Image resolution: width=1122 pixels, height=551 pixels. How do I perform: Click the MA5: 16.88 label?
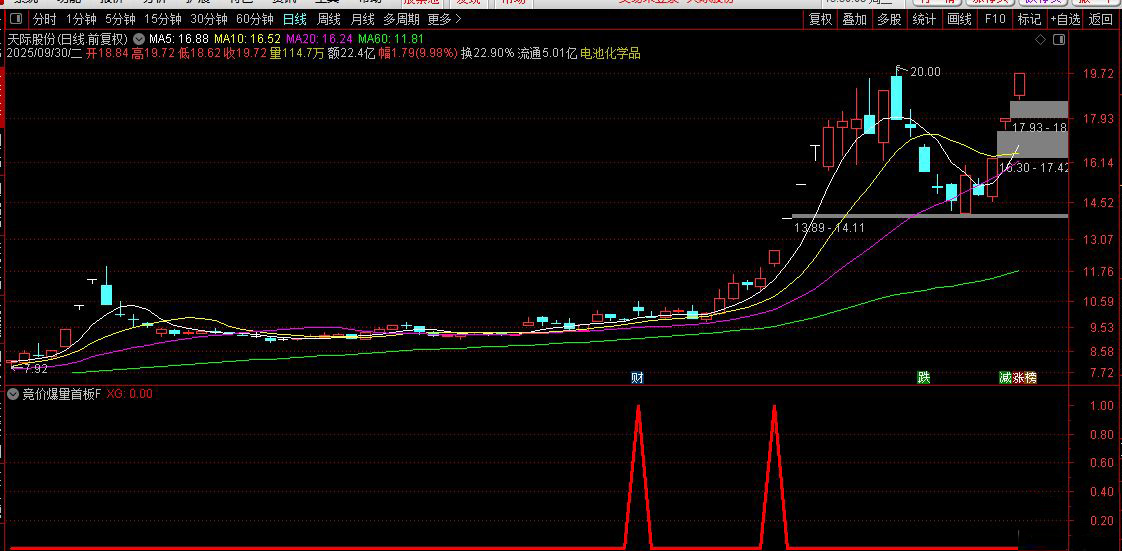[178, 39]
